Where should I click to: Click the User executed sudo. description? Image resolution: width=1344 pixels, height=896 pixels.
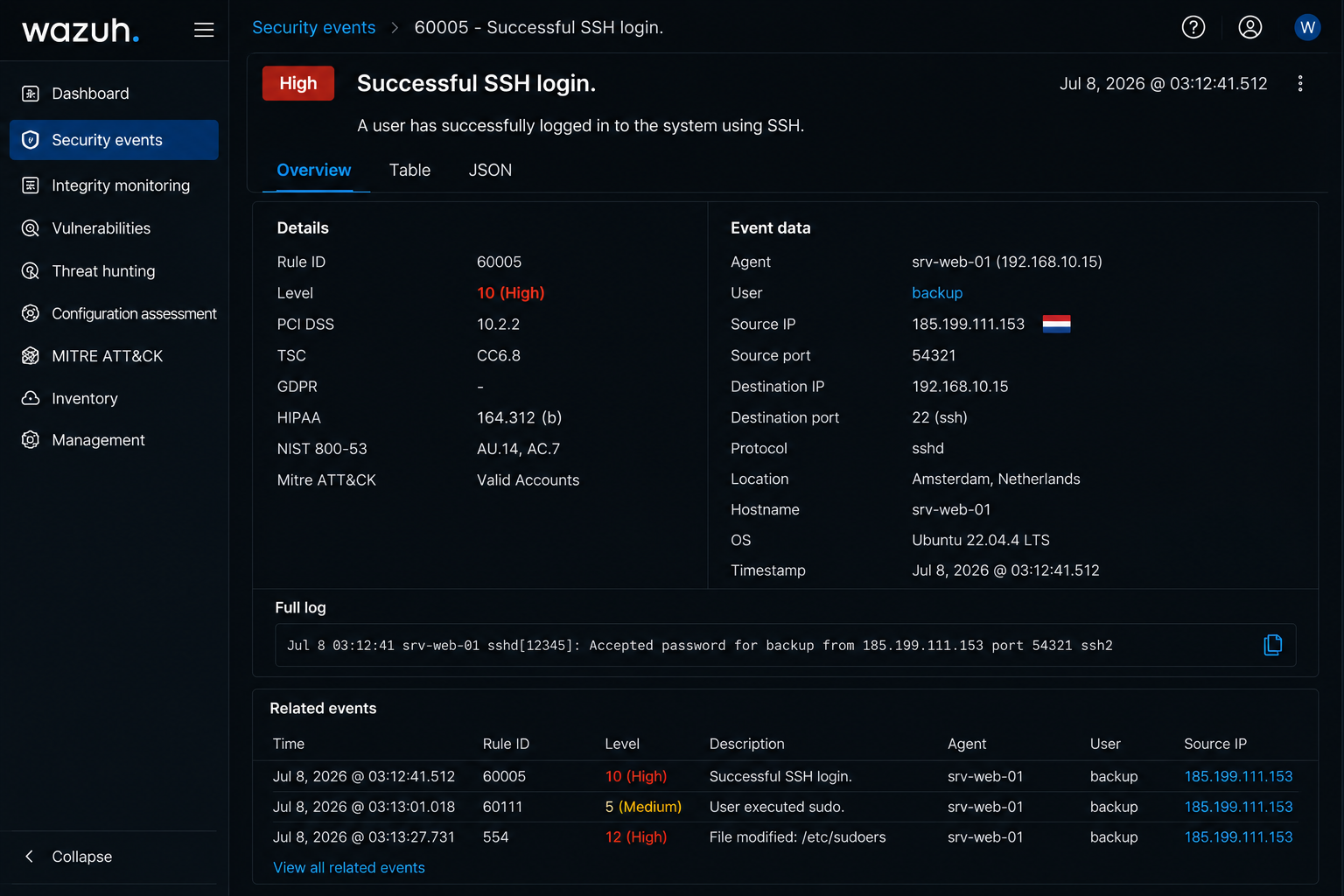(x=777, y=807)
